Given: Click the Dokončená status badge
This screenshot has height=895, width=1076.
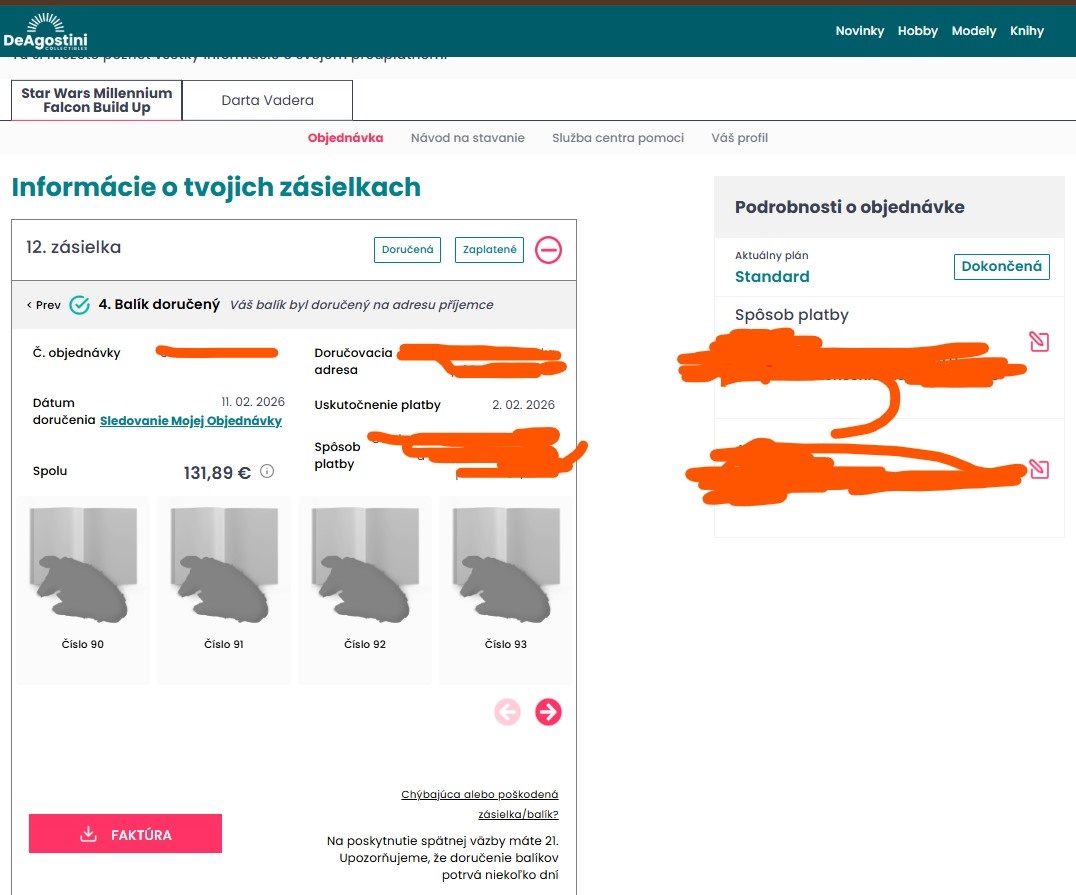Looking at the screenshot, I should point(1001,266).
